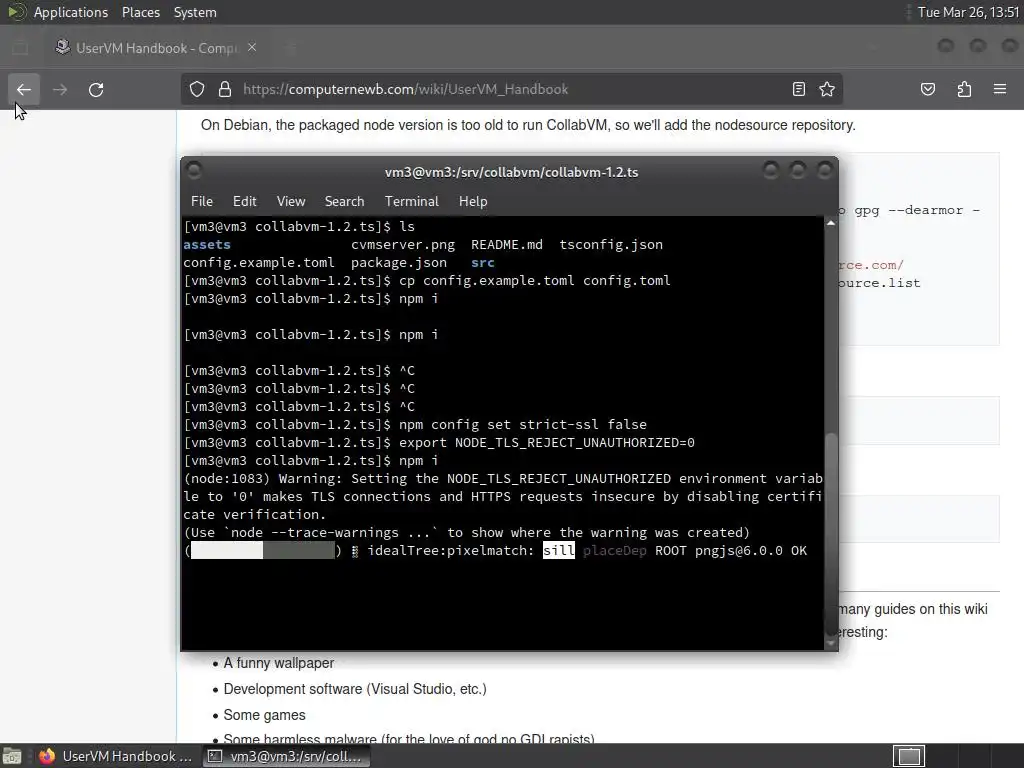Click 'config.example.toml' in ls output
1024x768 pixels.
point(259,263)
